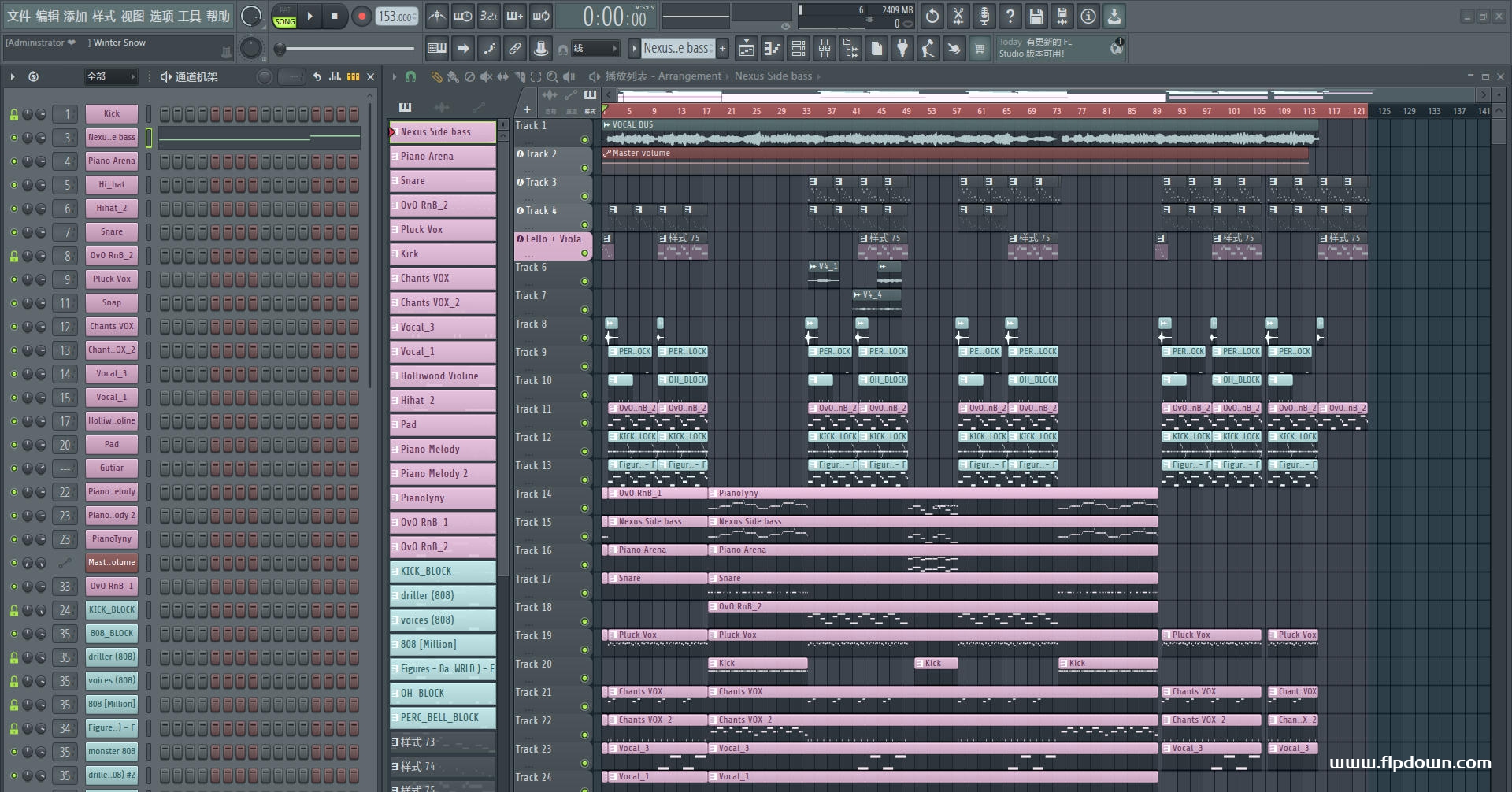Toggle the Kick channel mute LED

[x=14, y=114]
